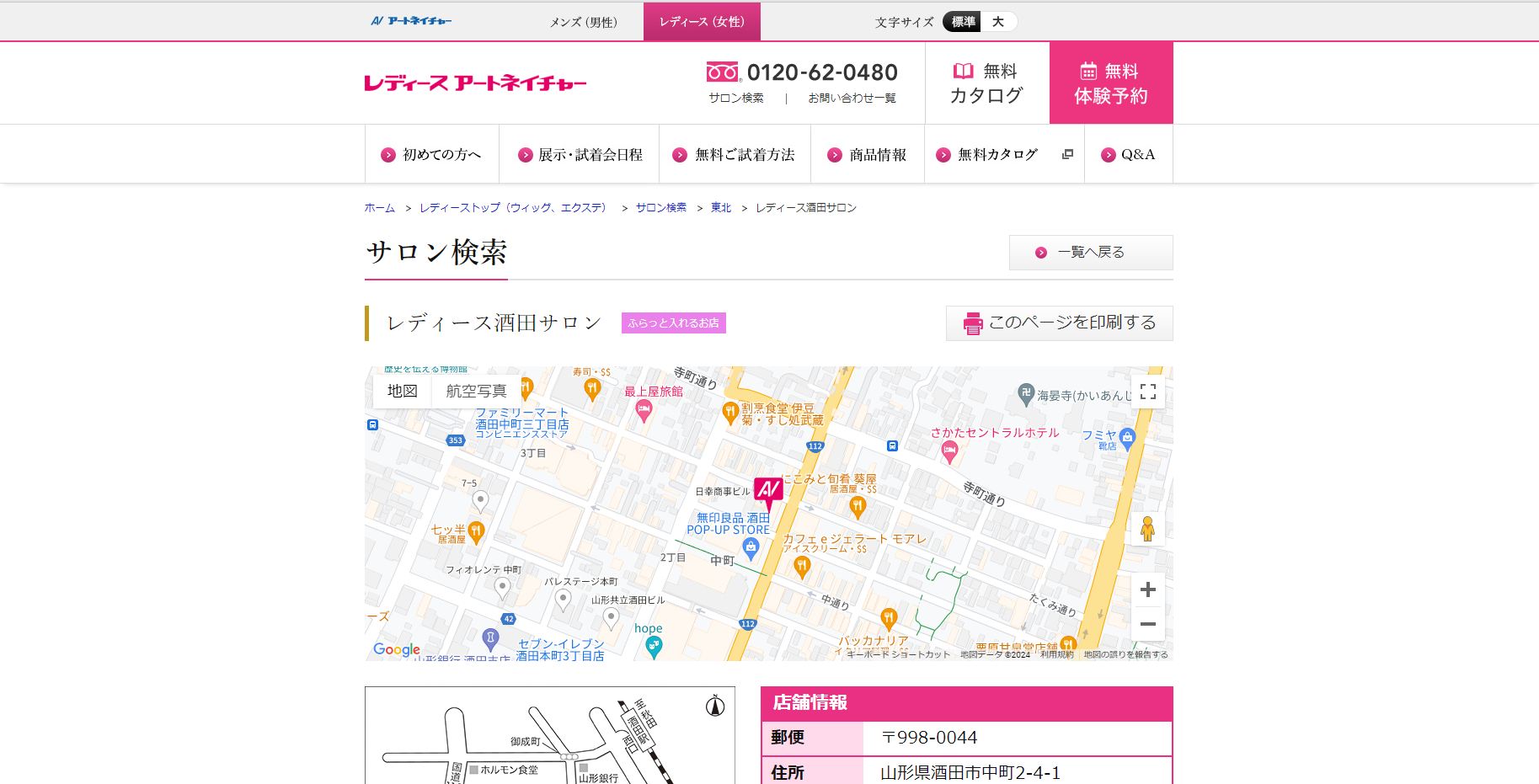The height and width of the screenshot is (784, 1539).
Task: Click the Google logo on map
Action: pyautogui.click(x=397, y=649)
